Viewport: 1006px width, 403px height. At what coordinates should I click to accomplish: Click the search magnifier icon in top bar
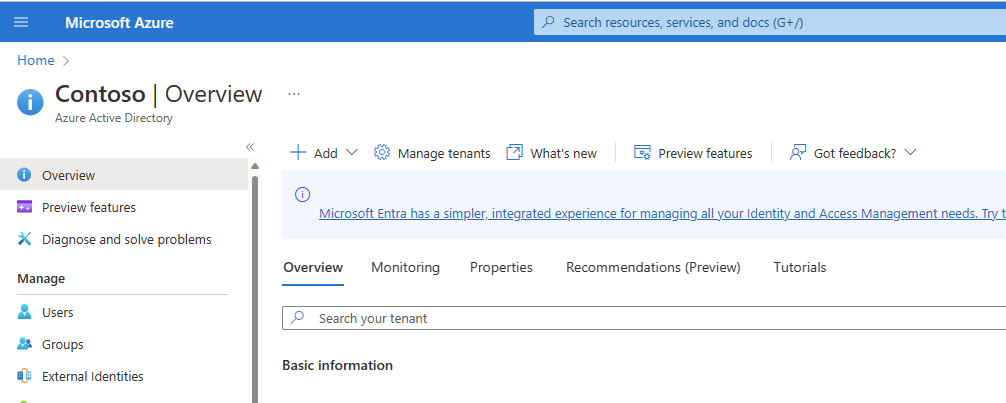548,22
